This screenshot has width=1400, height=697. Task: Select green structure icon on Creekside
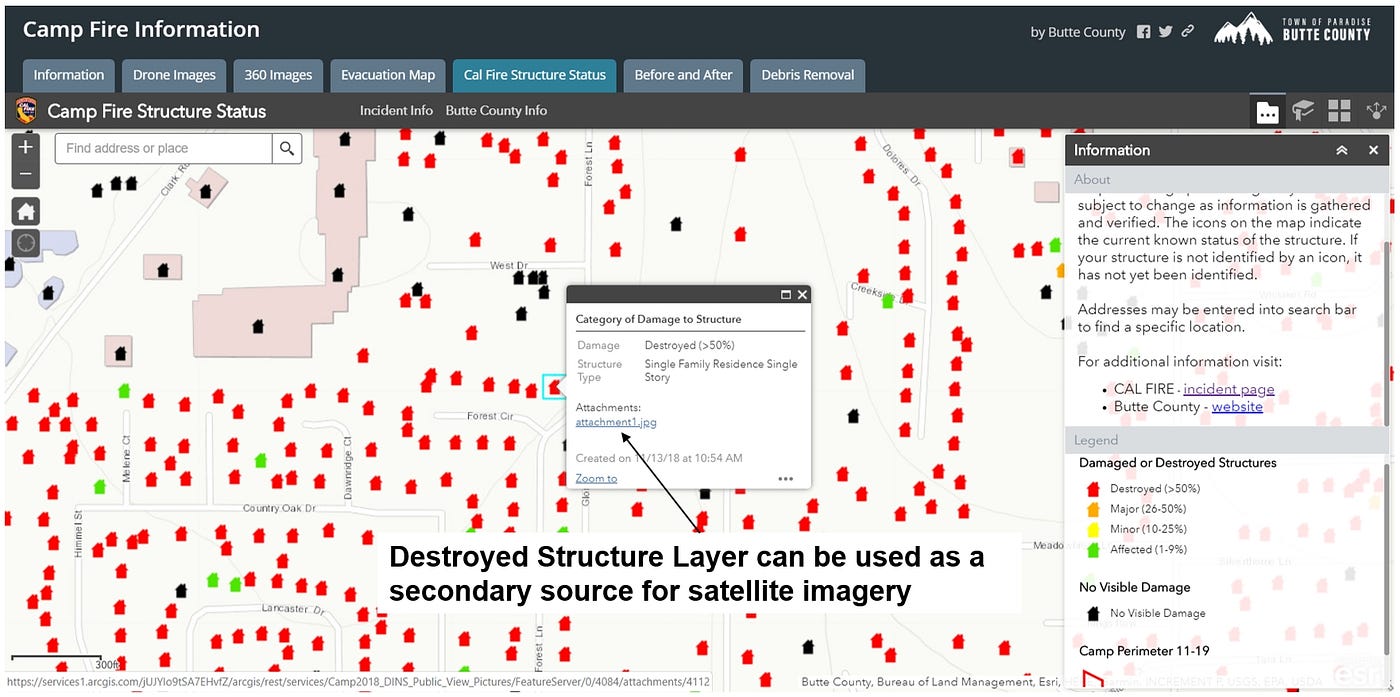coord(888,300)
